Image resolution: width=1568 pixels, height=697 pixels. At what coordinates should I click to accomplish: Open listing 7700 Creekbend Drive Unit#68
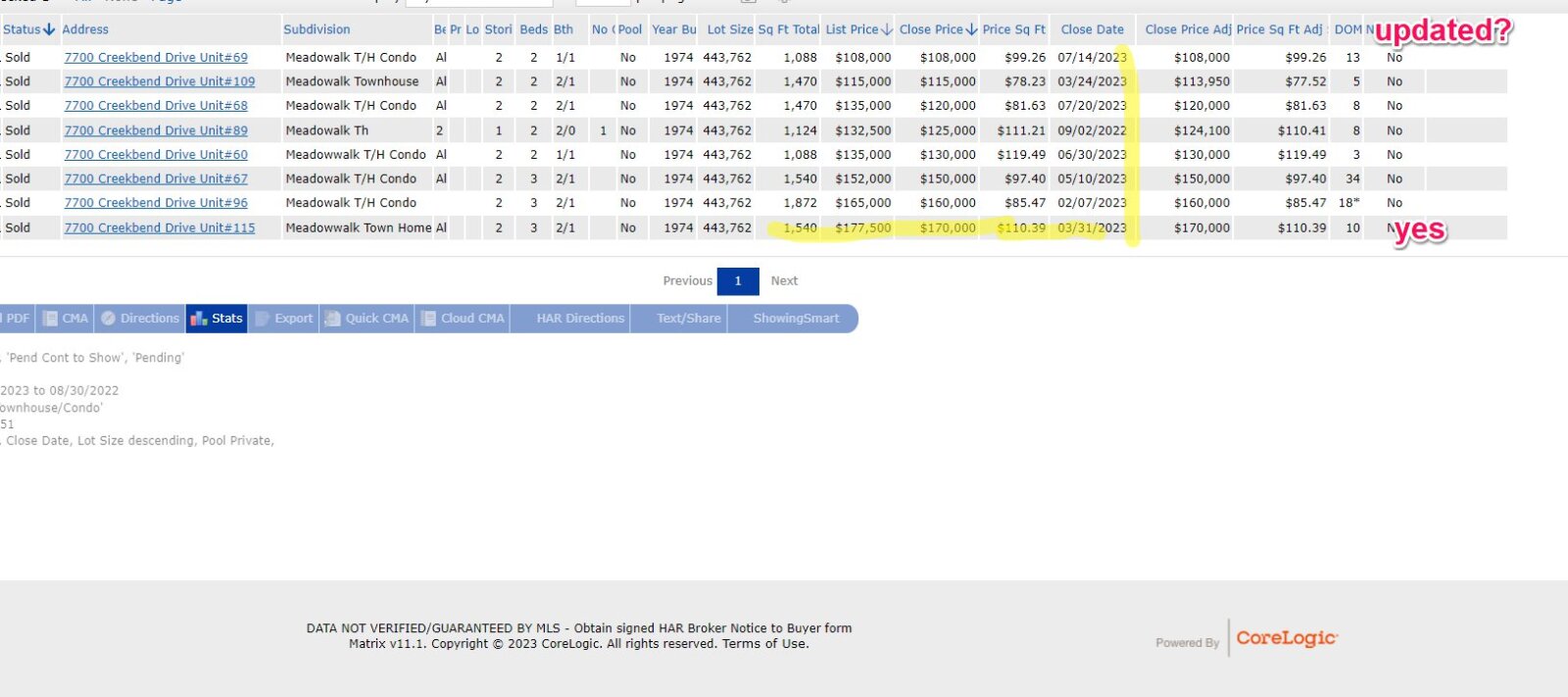(156, 106)
